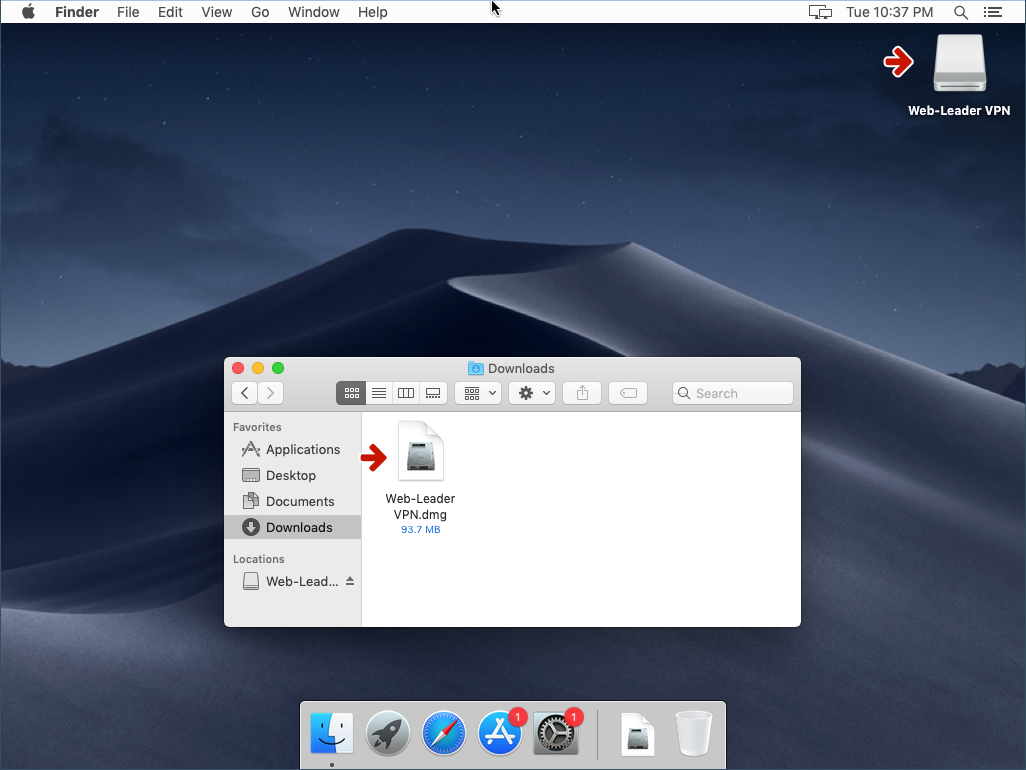Viewport: 1026px width, 770px height.
Task: Open App Store from the Dock
Action: [x=500, y=733]
